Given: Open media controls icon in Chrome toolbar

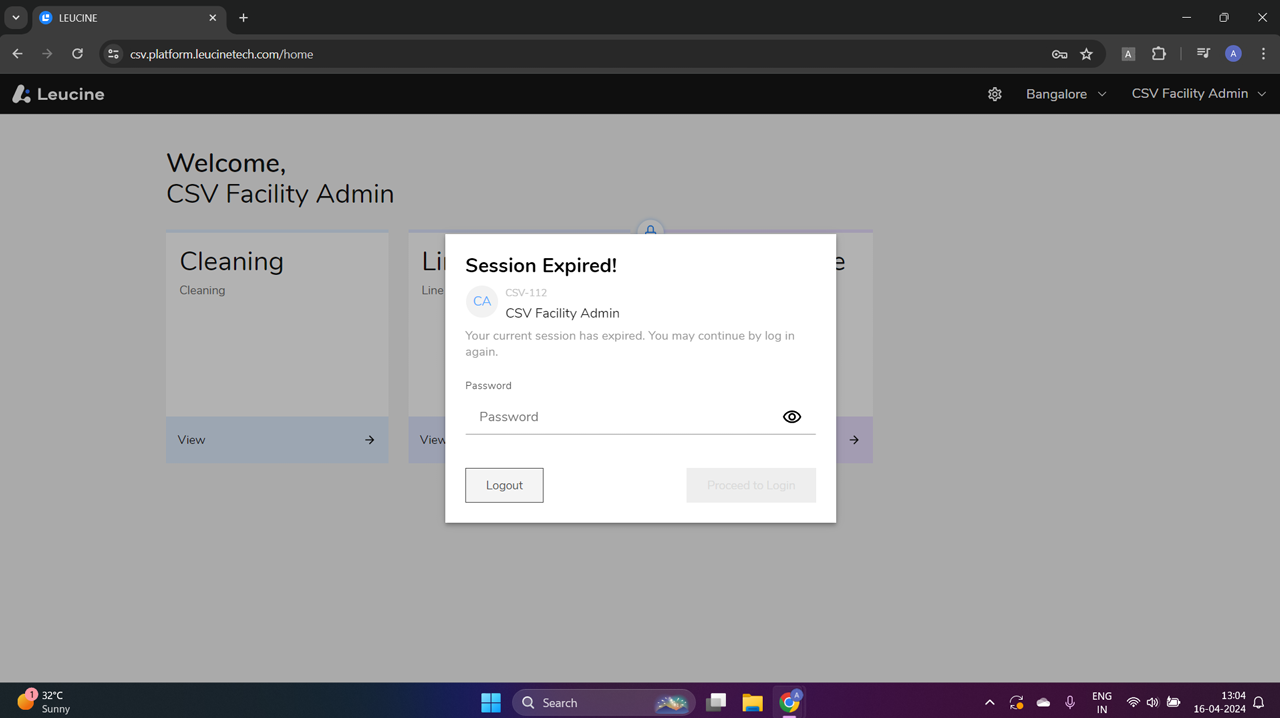Looking at the screenshot, I should (1203, 54).
